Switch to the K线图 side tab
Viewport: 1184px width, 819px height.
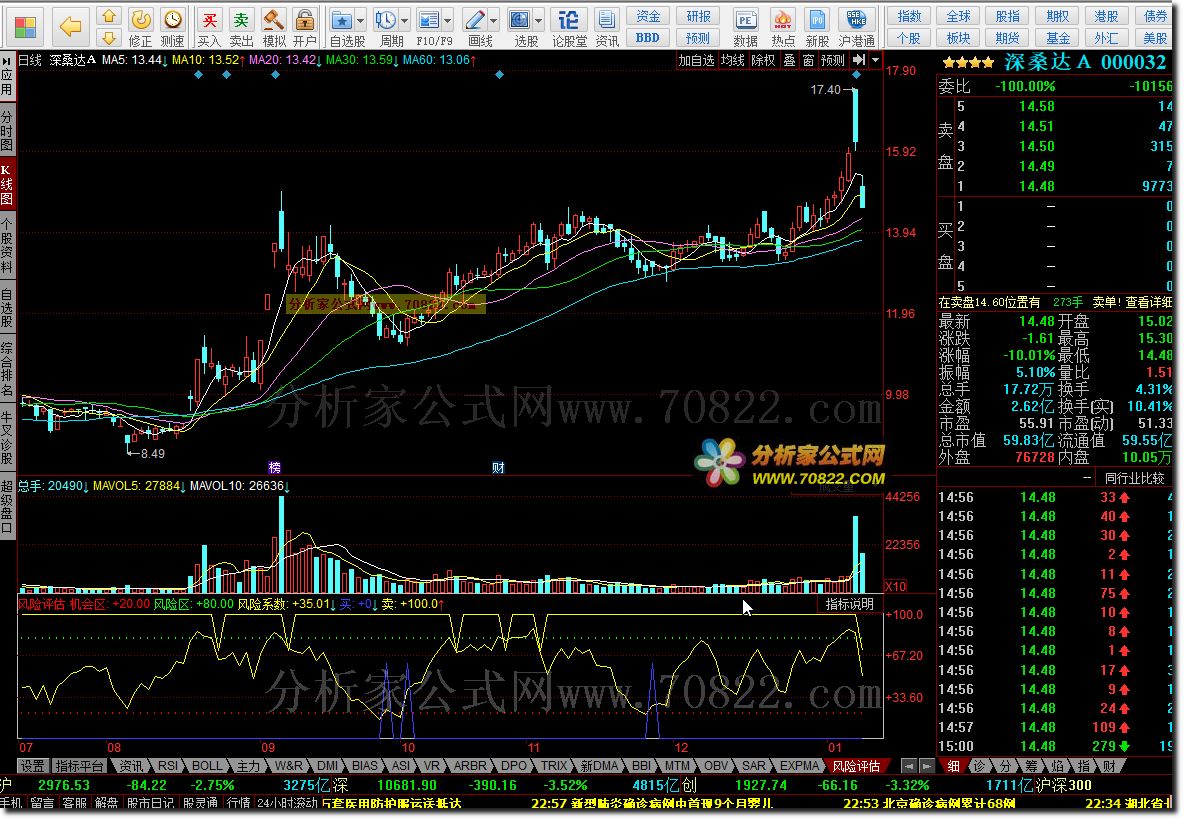click(7, 184)
